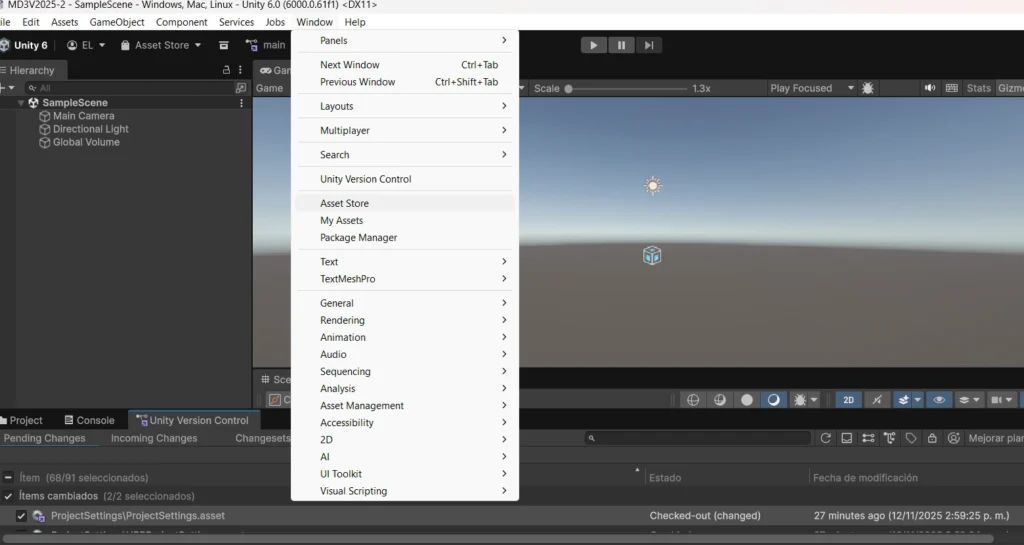Adjust the Game view Scale slider
This screenshot has height=545, width=1024.
coord(627,88)
